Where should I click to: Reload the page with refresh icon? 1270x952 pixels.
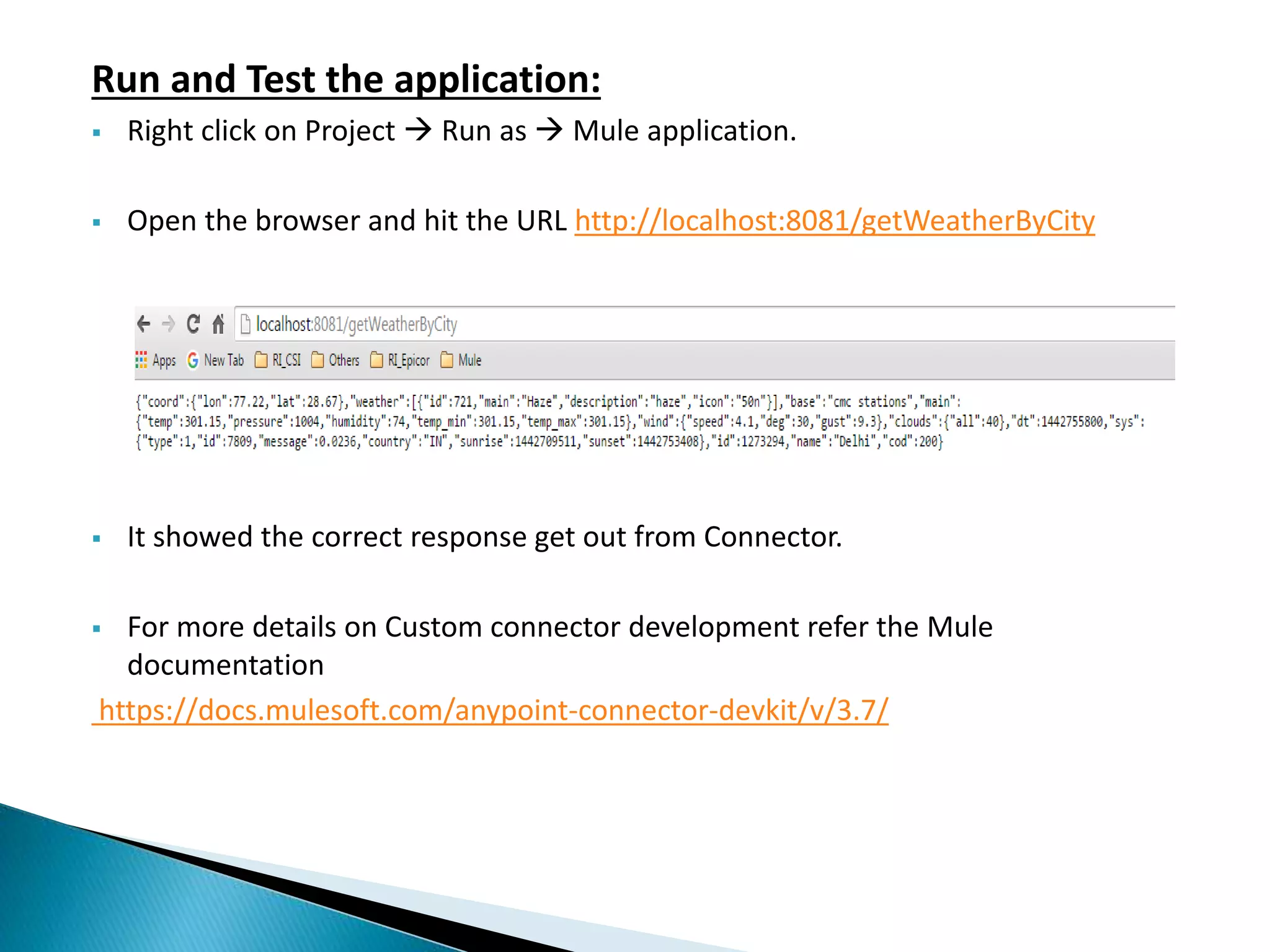193,324
